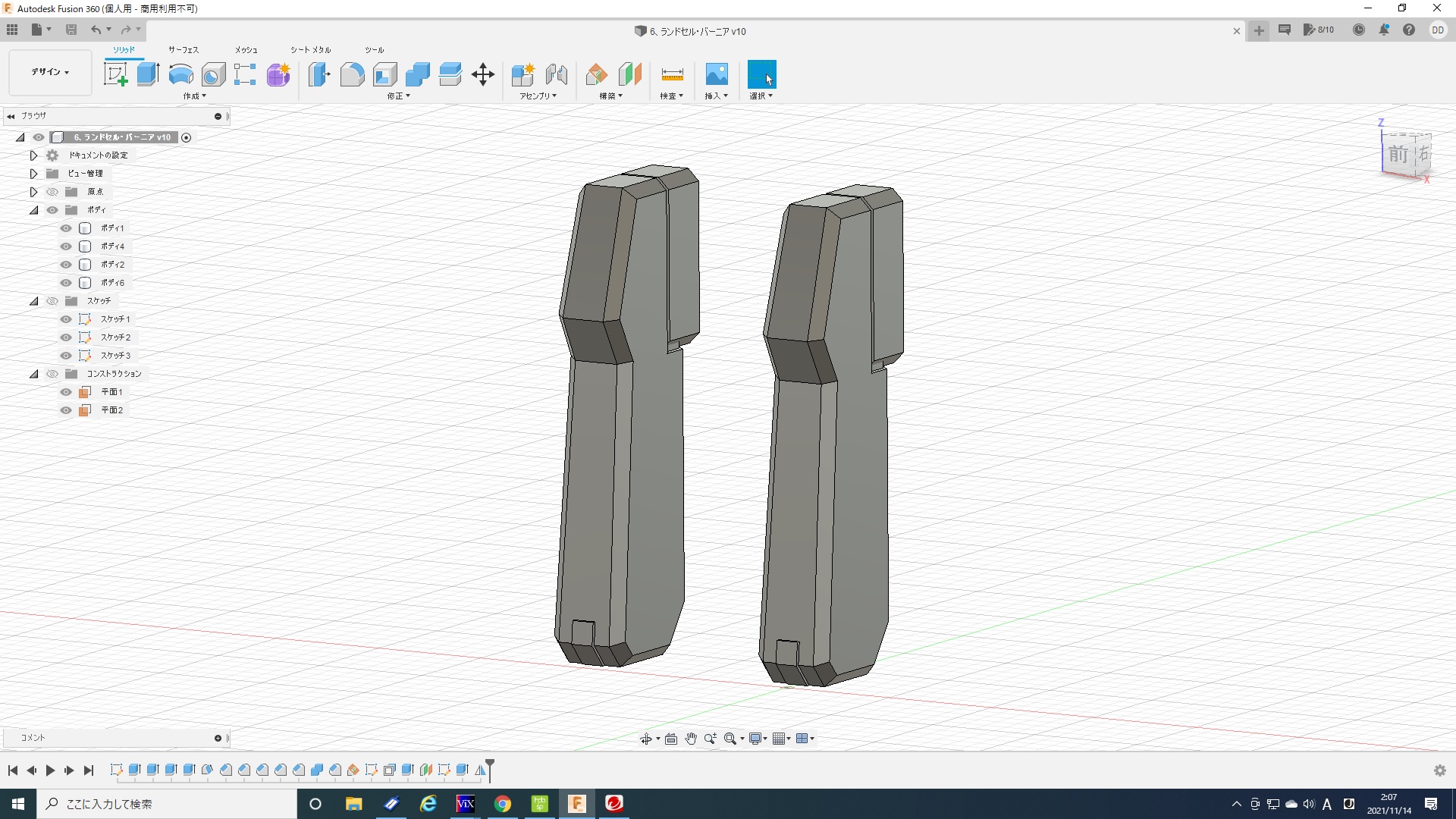Image resolution: width=1456 pixels, height=819 pixels.
Task: Open the 作成 menu label
Action: [194, 96]
